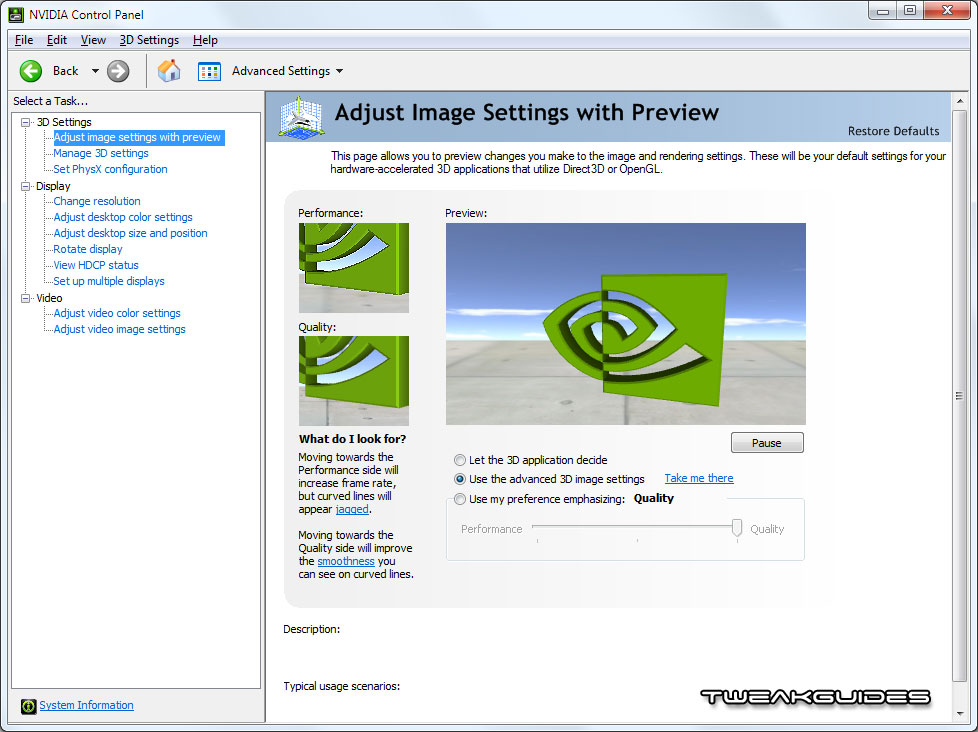Select Use my preference emphasizing option
This screenshot has height=732, width=978.
(x=460, y=499)
